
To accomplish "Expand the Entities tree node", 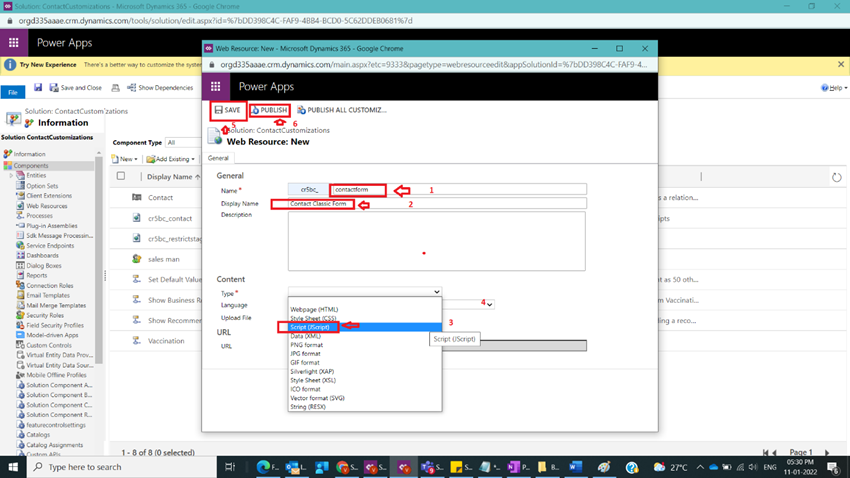I will coord(11,176).
